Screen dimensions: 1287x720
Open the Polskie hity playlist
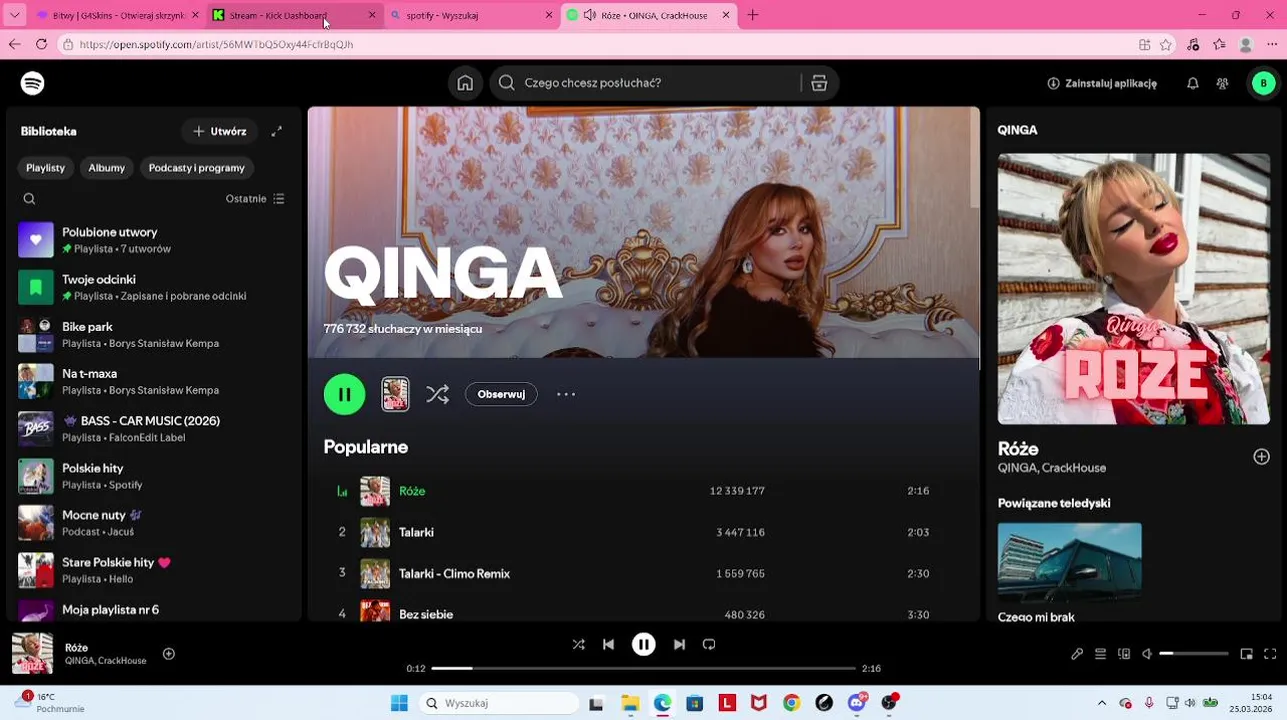coord(155,476)
